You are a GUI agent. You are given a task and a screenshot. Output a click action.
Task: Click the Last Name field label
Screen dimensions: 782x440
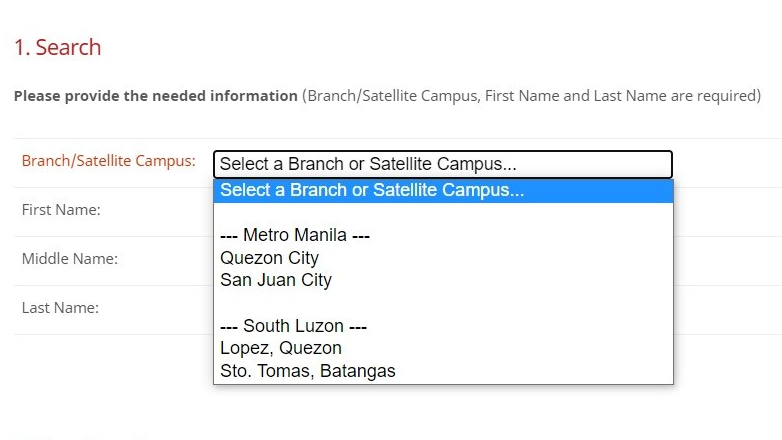60,308
